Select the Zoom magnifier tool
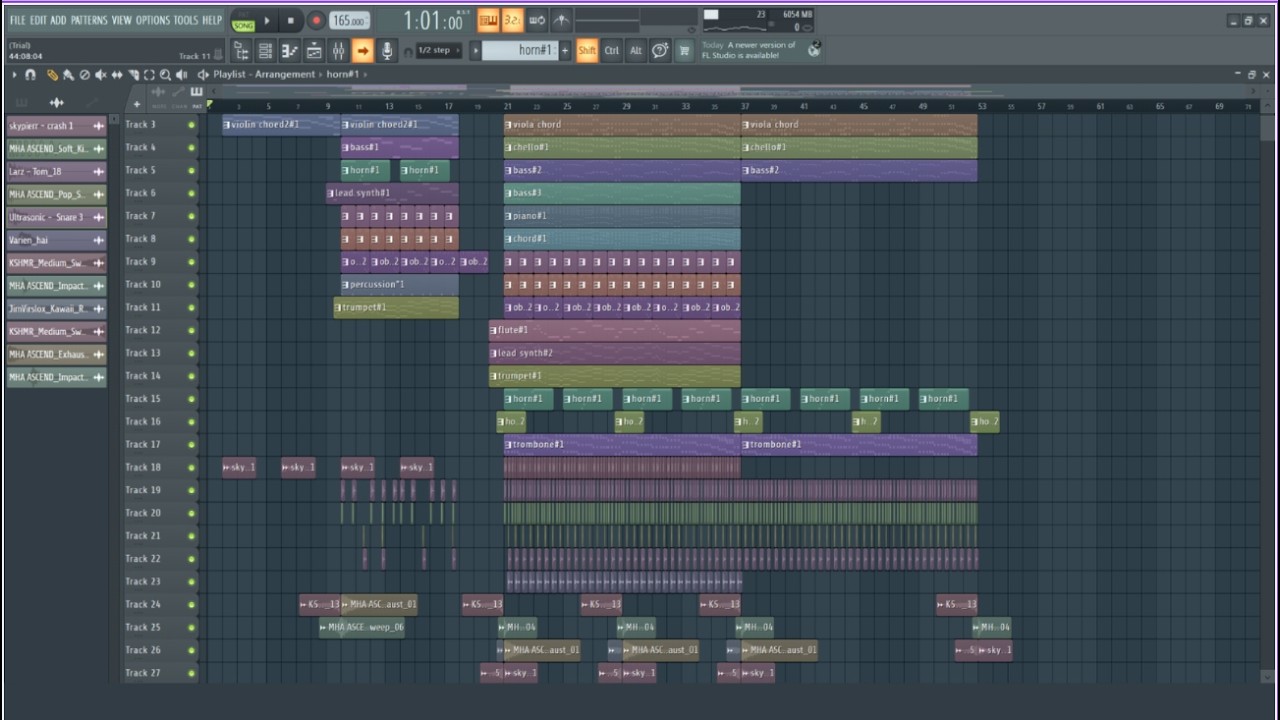 165,75
